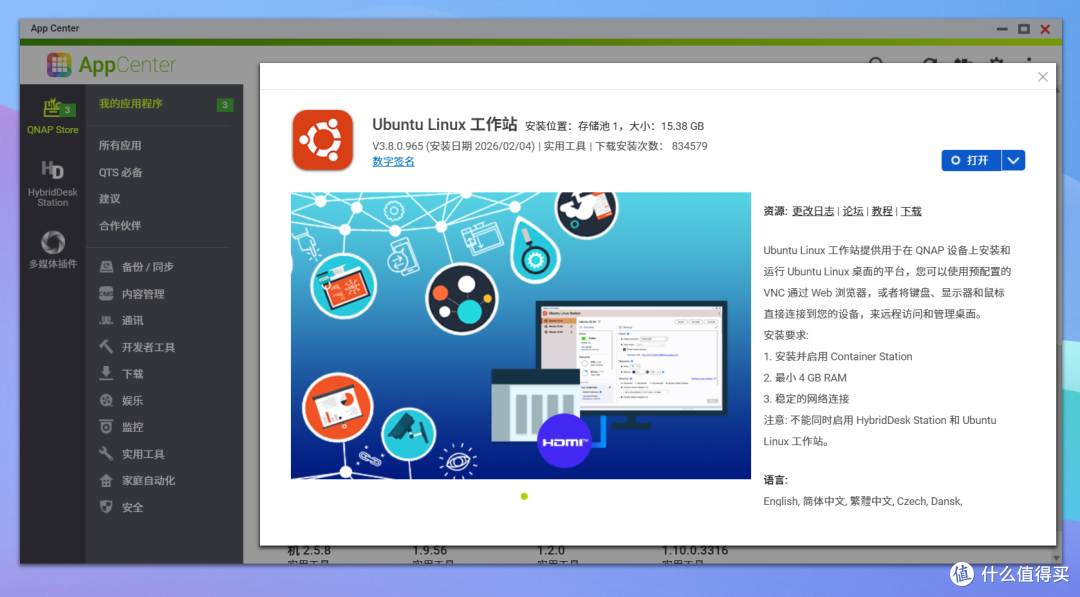Viewport: 1080px width, 597px height.
Task: Open the 下载 resource link
Action: coord(911,211)
